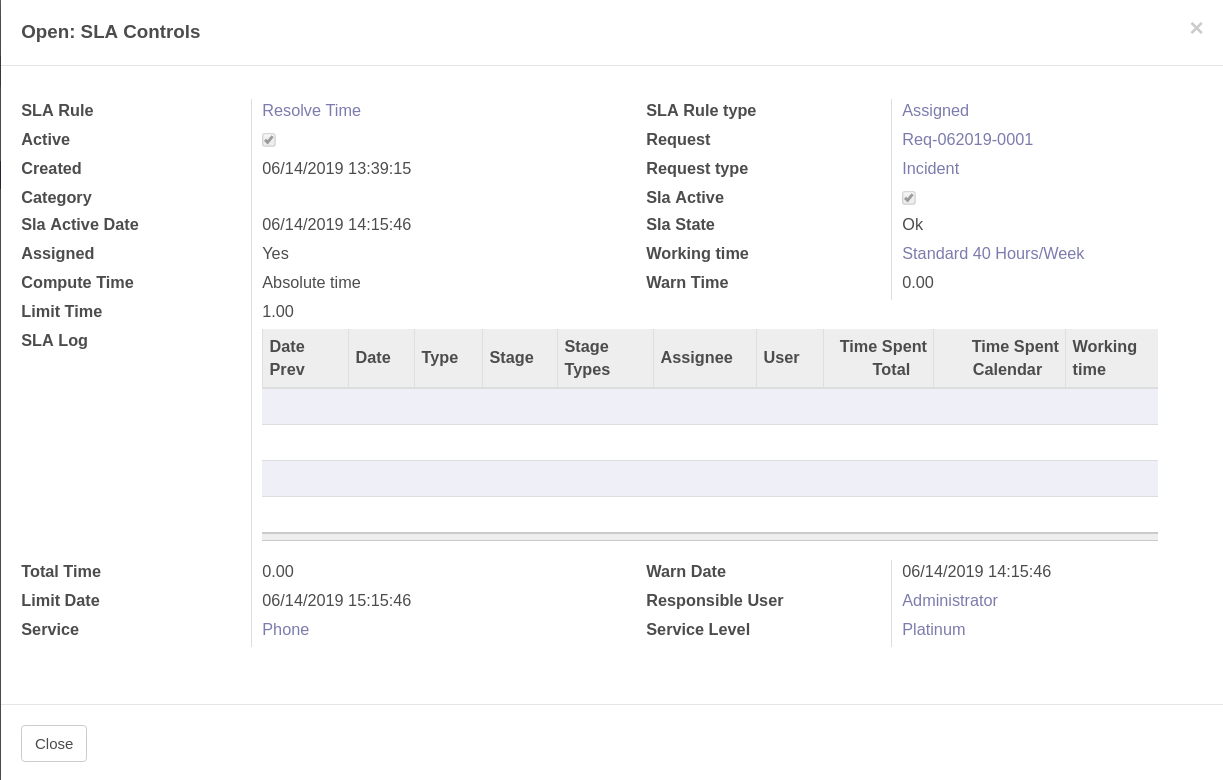Open the Administrator responsible user

(x=949, y=600)
